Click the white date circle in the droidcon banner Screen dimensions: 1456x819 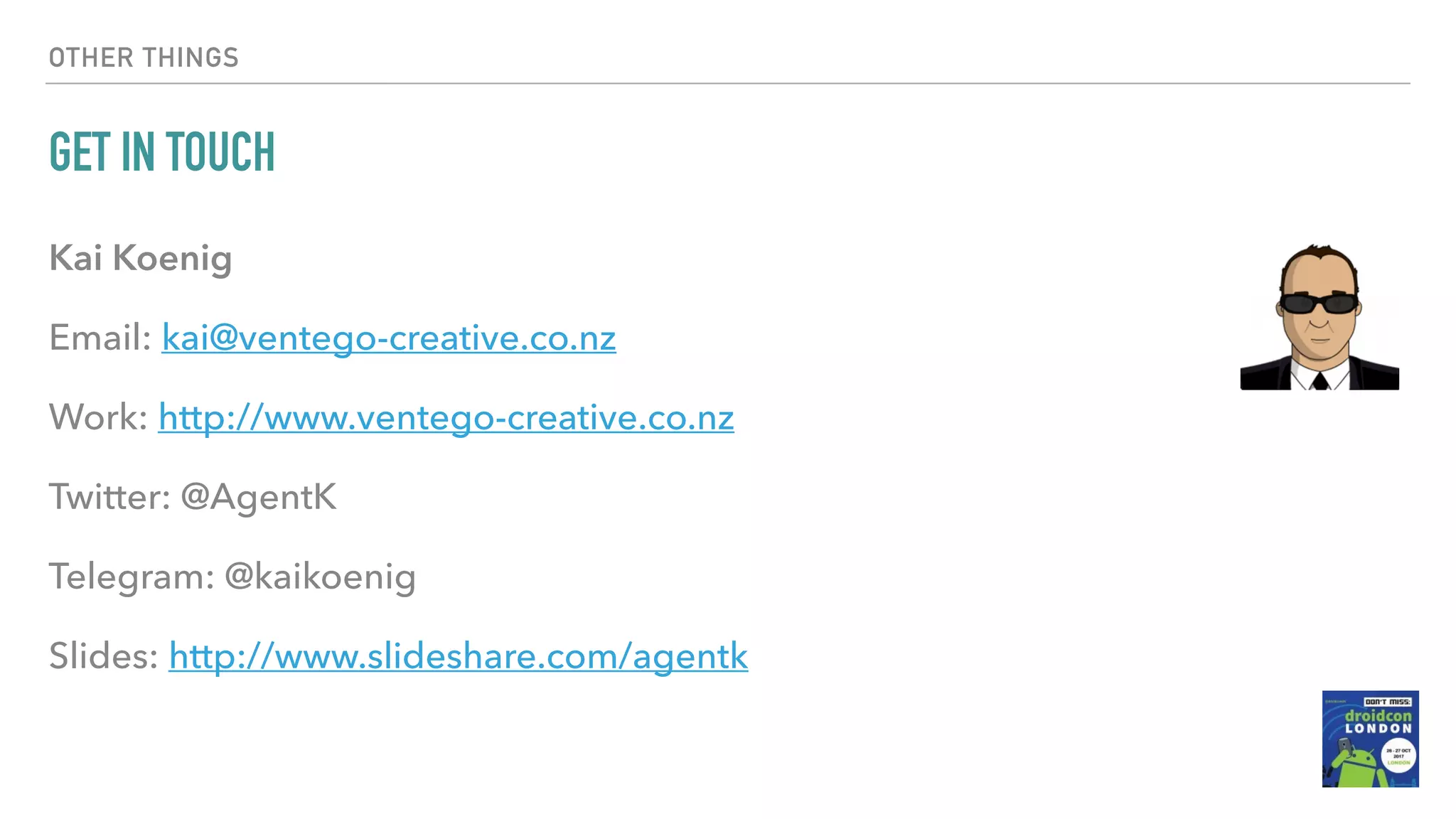(1398, 756)
